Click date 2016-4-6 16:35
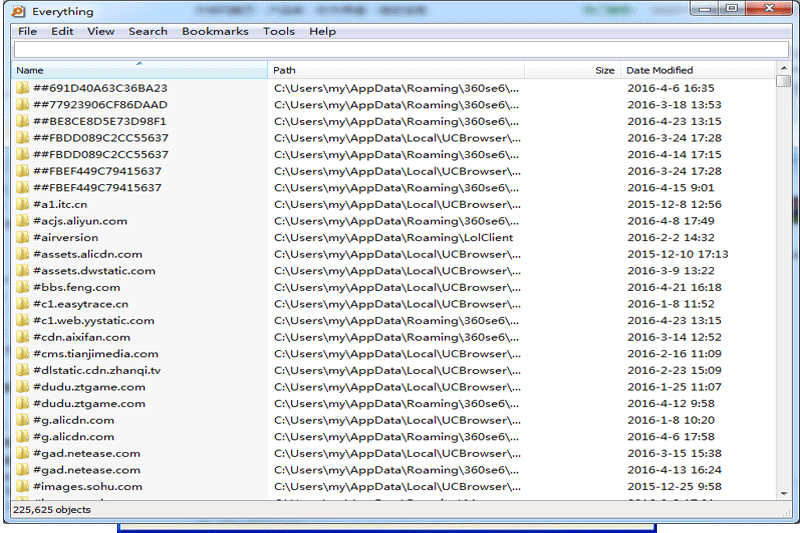 (x=670, y=88)
